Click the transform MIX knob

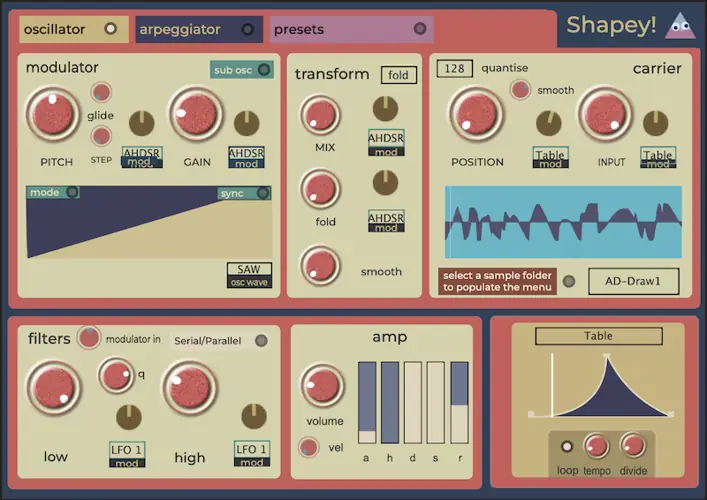pos(320,115)
